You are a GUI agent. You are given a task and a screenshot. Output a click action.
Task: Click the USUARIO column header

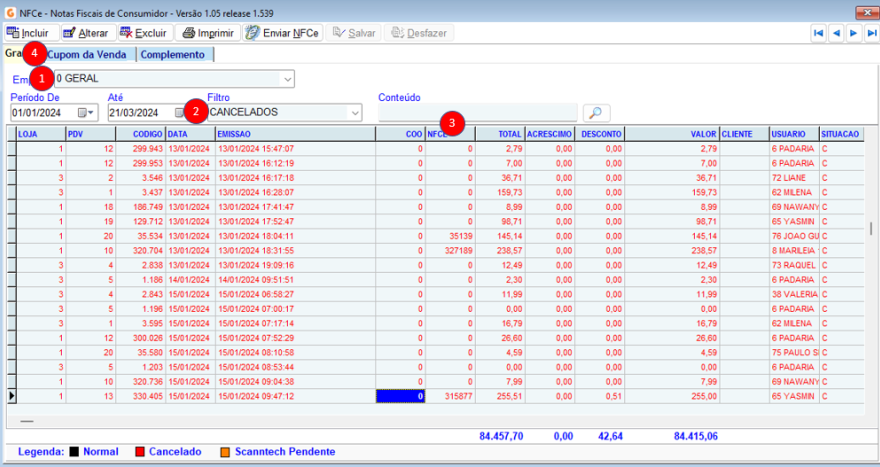[794, 134]
